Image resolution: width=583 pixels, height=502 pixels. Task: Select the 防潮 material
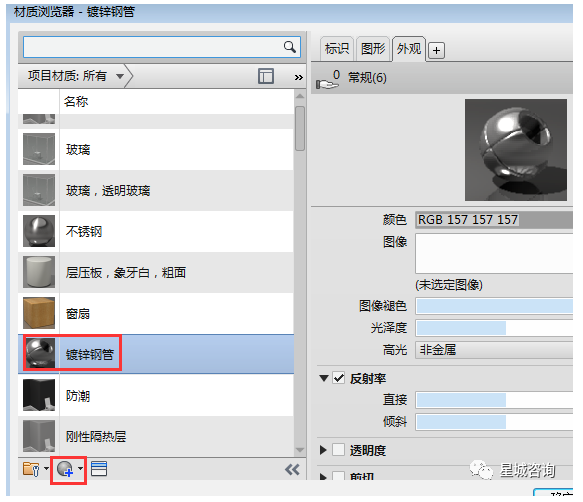point(156,395)
